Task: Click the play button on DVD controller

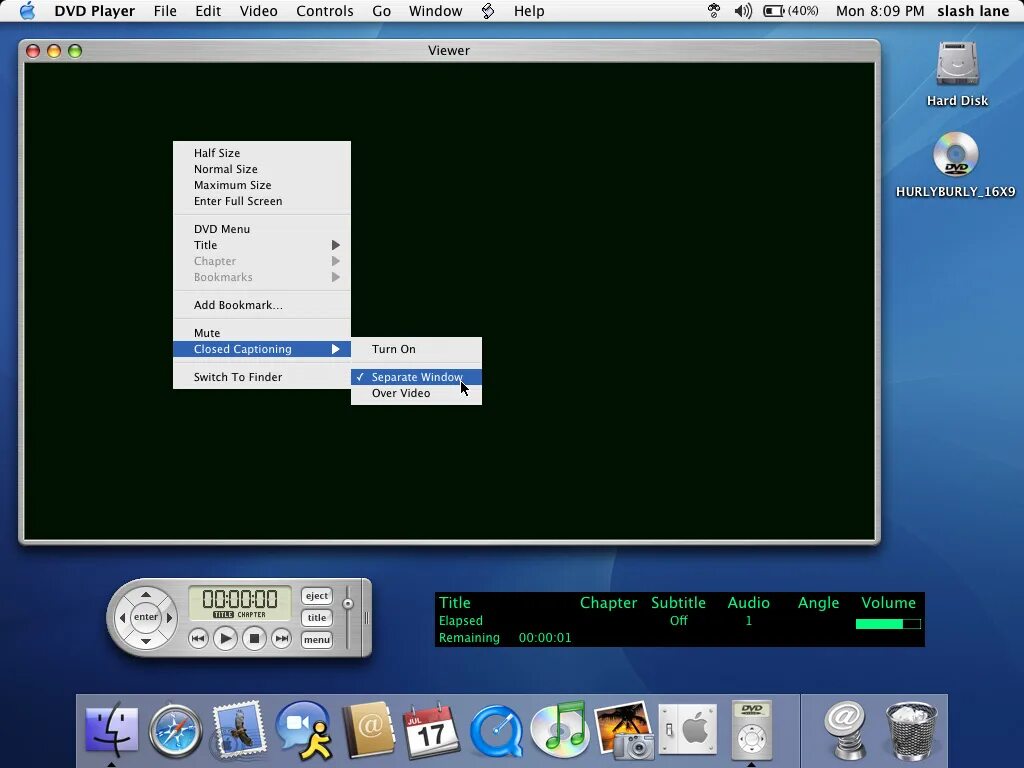Action: [x=225, y=638]
